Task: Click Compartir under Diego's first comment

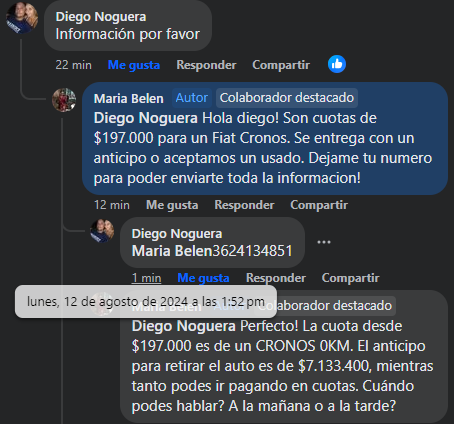Action: pyautogui.click(x=281, y=65)
